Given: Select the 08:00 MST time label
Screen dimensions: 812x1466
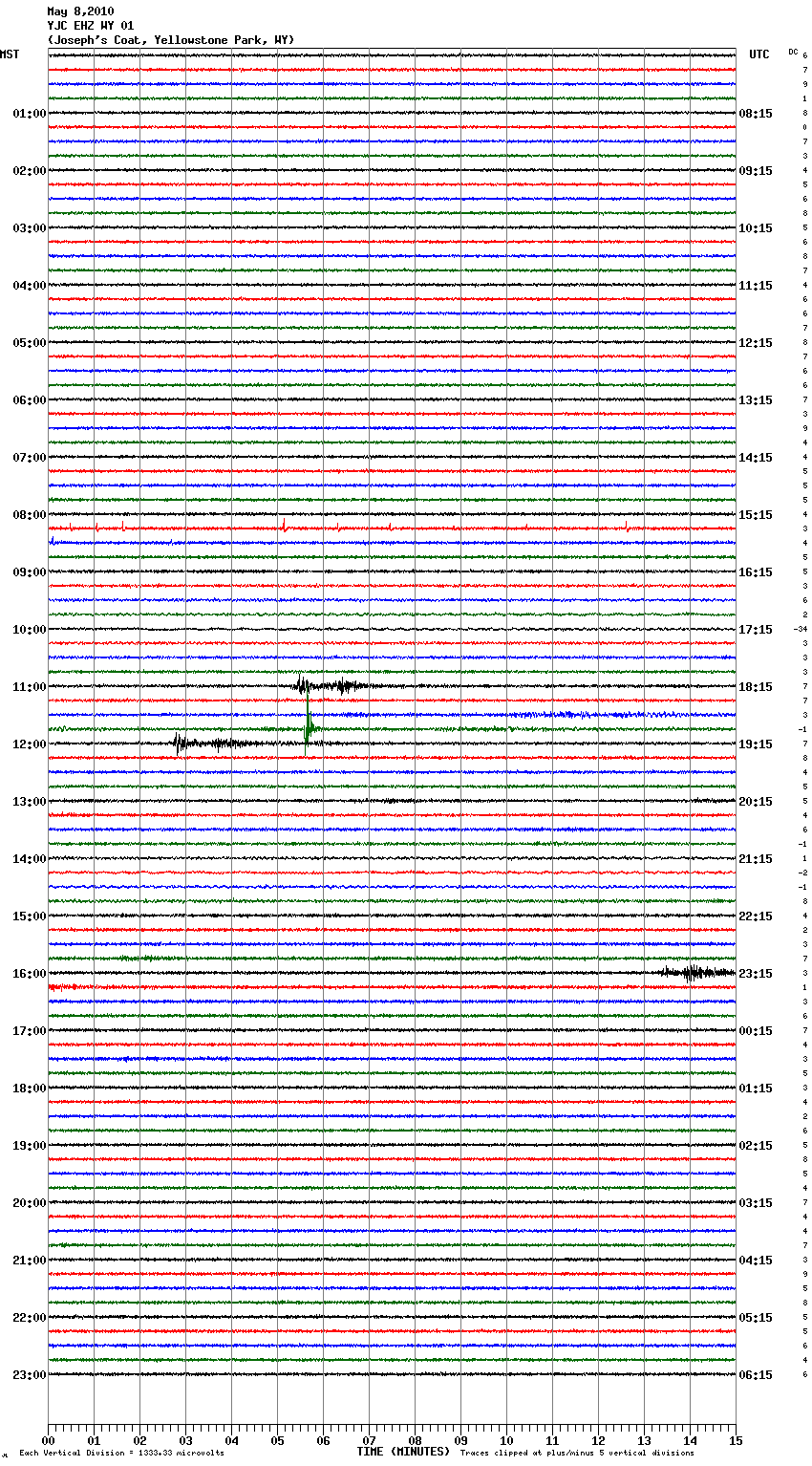Looking at the screenshot, I should click(30, 515).
